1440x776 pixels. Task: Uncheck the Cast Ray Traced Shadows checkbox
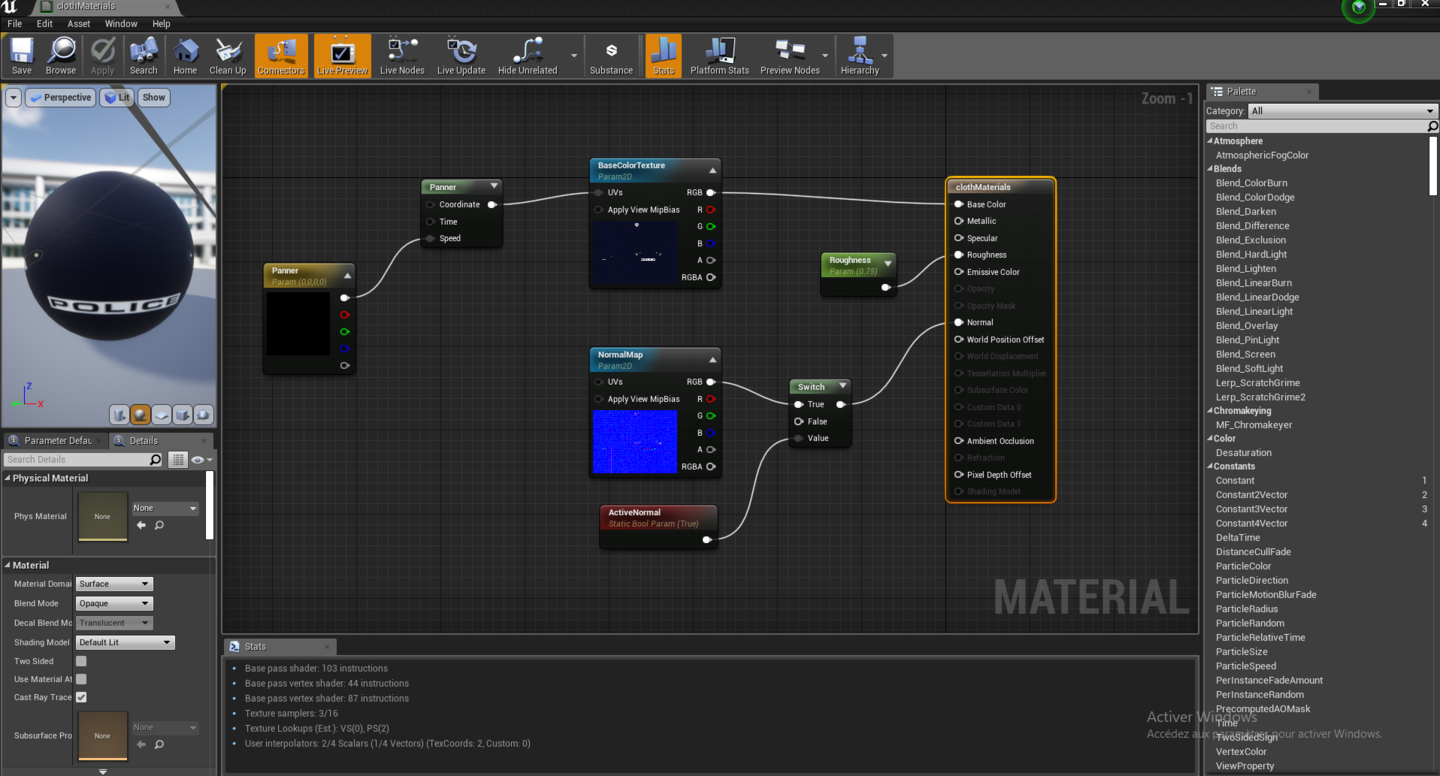81,697
